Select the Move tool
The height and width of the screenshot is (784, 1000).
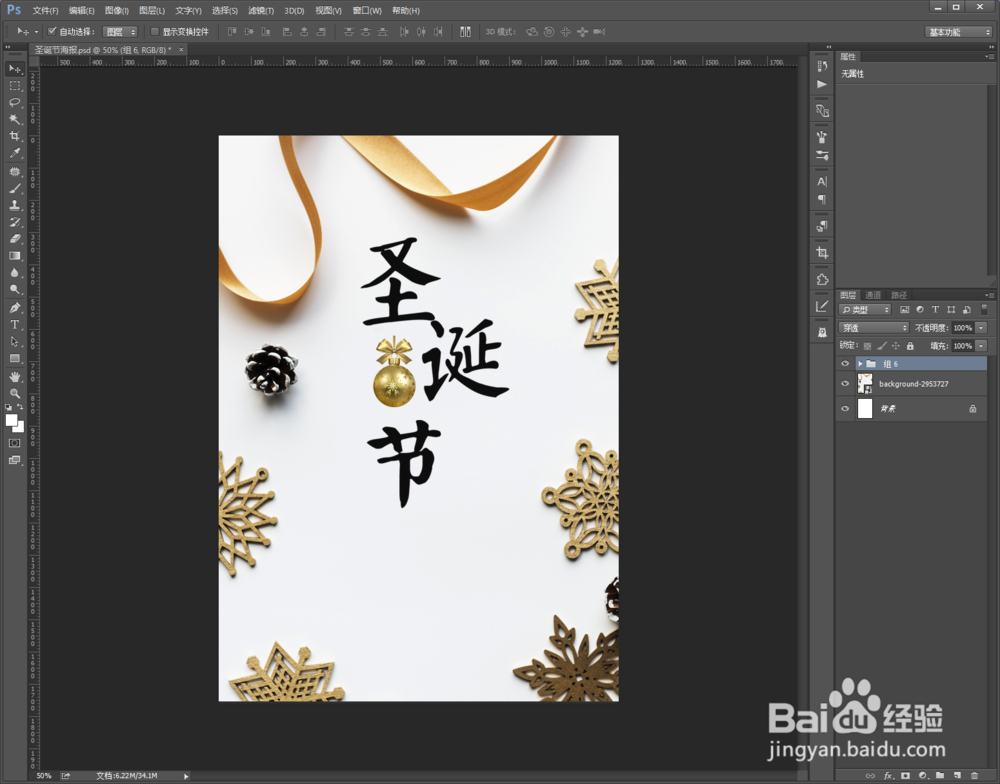tap(13, 68)
